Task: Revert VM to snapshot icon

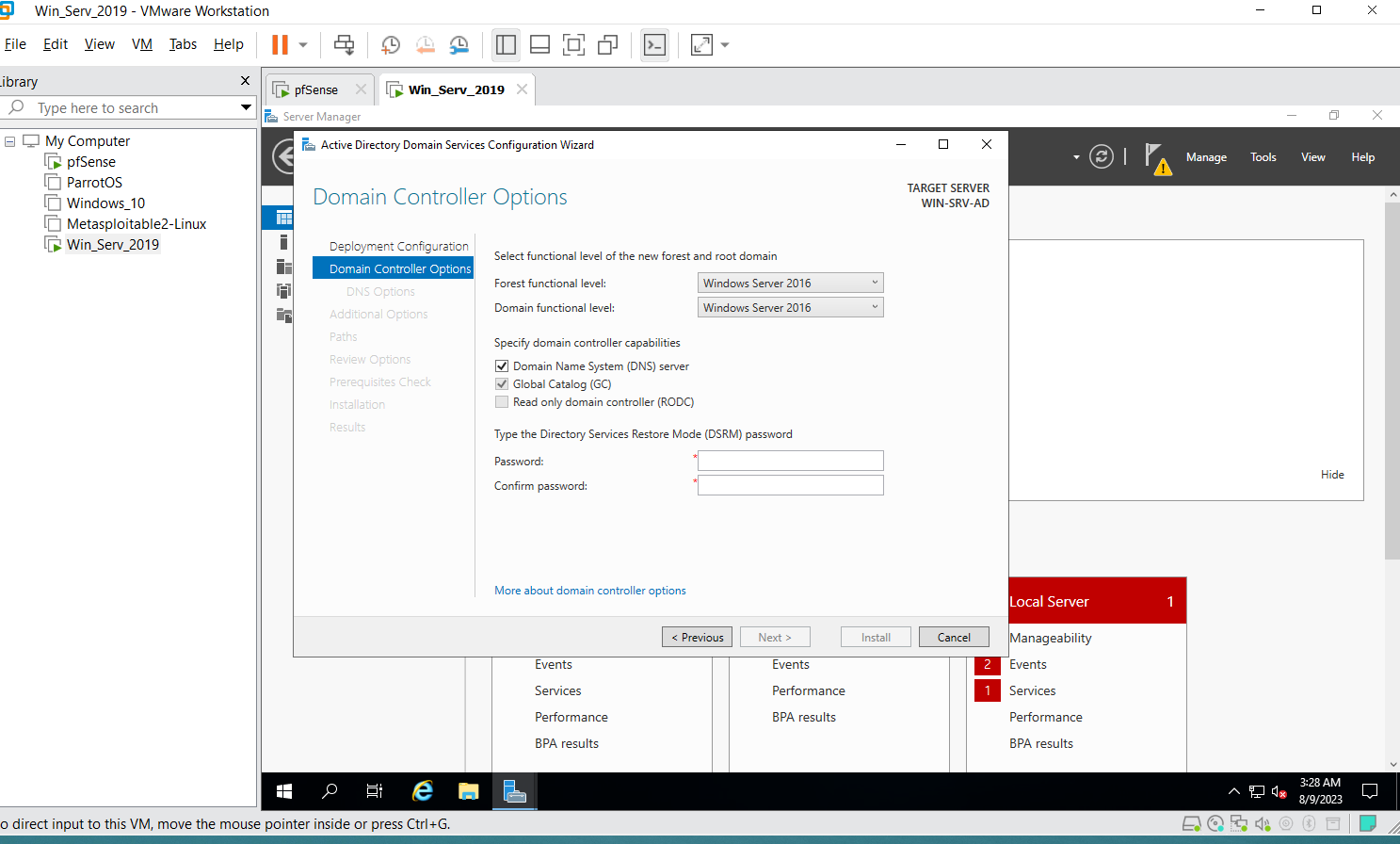Action: pos(426,44)
